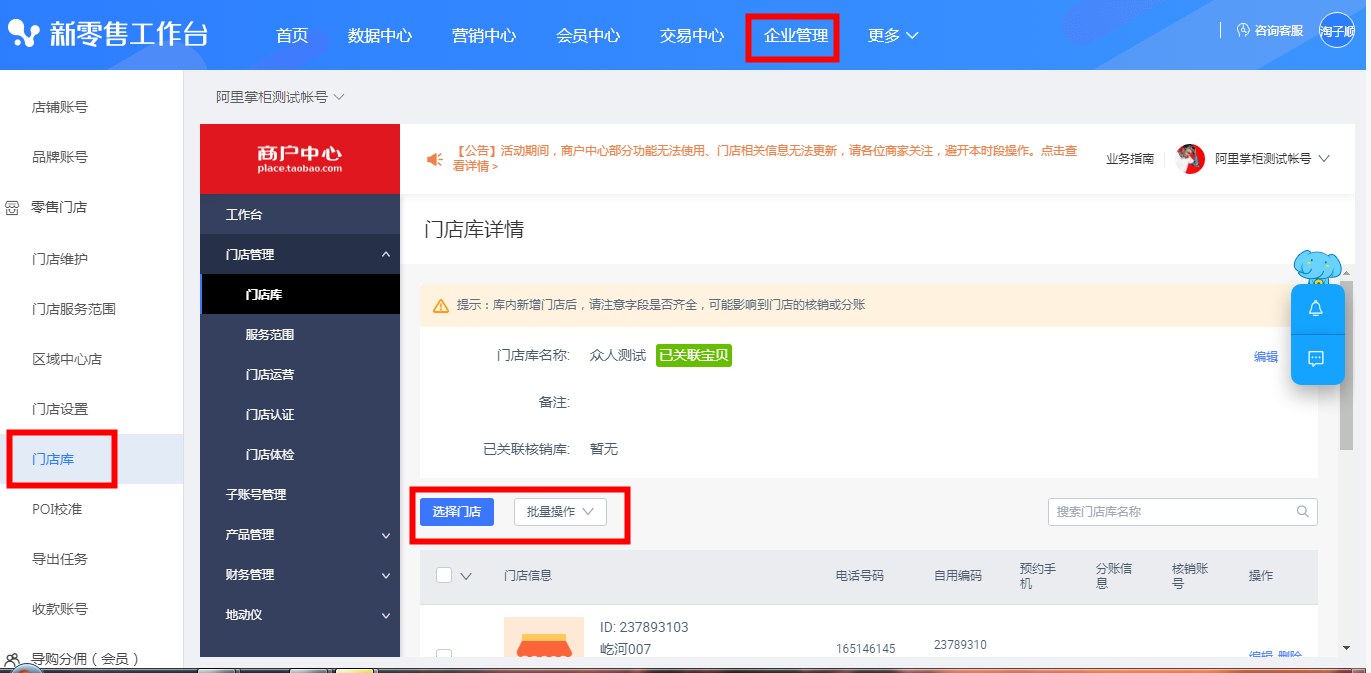Select 收款账号 in left sidebar
Image resolution: width=1371 pixels, height=673 pixels.
point(60,609)
